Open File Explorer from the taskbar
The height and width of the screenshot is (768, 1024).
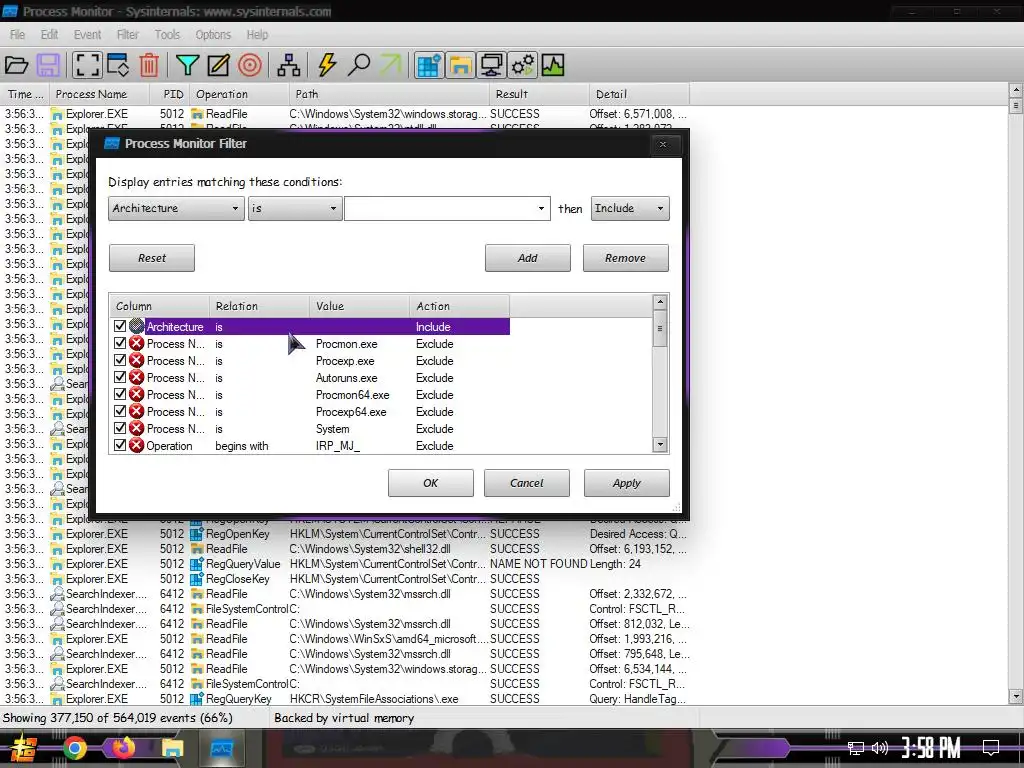click(x=172, y=748)
